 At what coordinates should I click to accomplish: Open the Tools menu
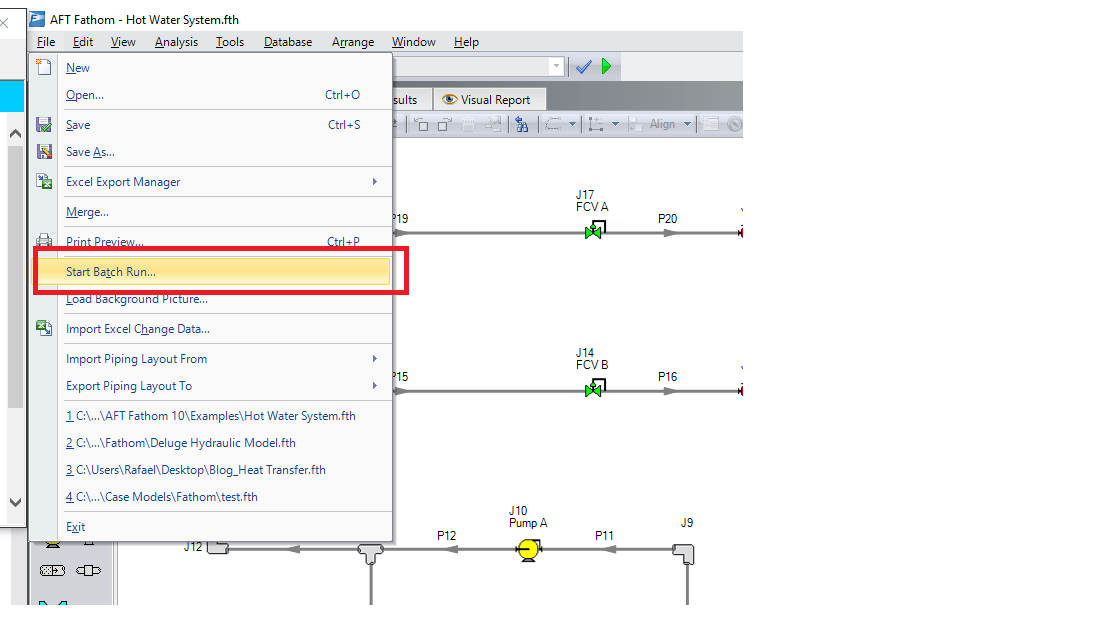pyautogui.click(x=230, y=42)
